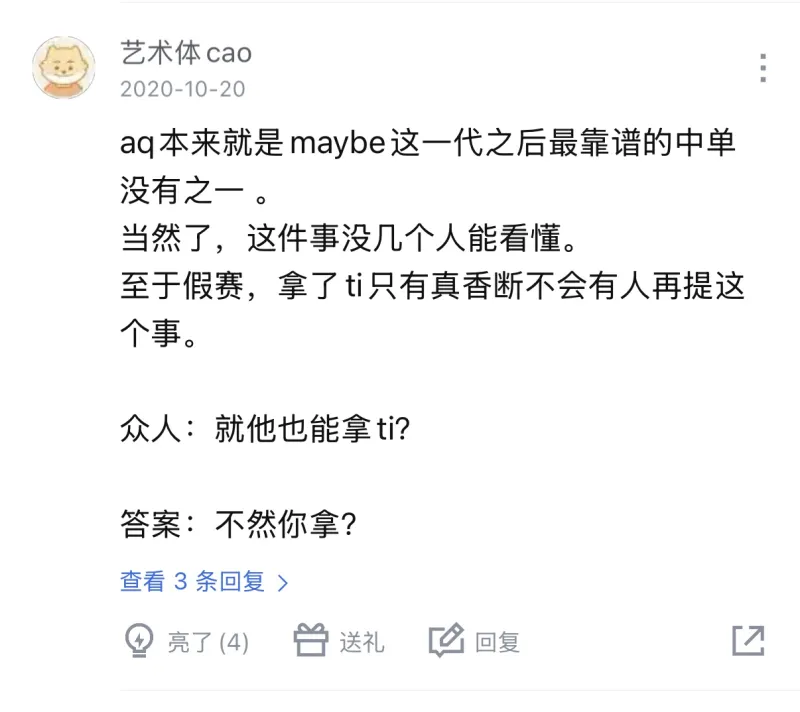
Task: Tap the reply pencil bubble icon
Action: click(446, 641)
